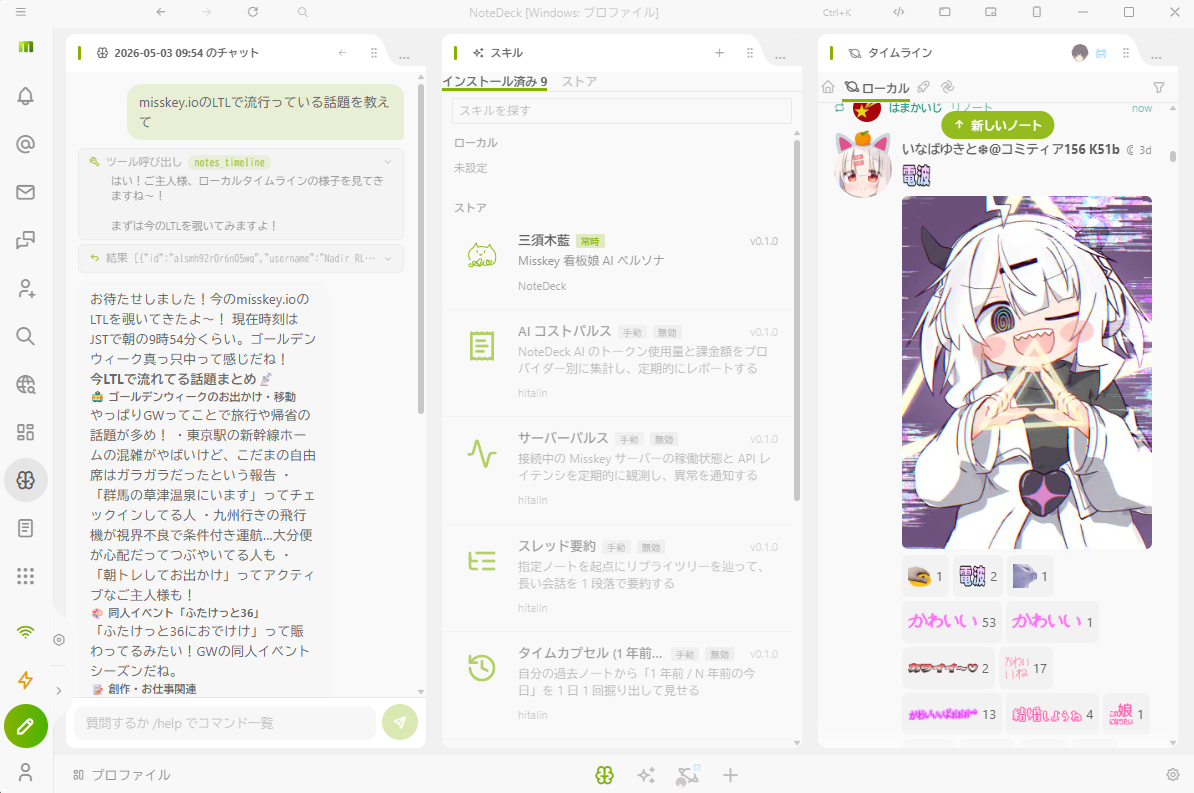
Task: Switch to mobile layout icon in title bar
Action: coord(1036,12)
